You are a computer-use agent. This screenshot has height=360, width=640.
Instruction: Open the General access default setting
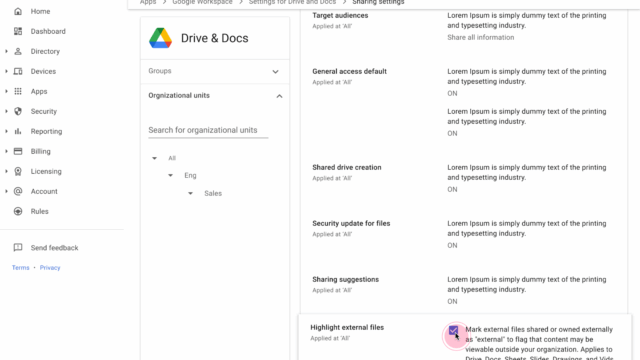pos(349,71)
